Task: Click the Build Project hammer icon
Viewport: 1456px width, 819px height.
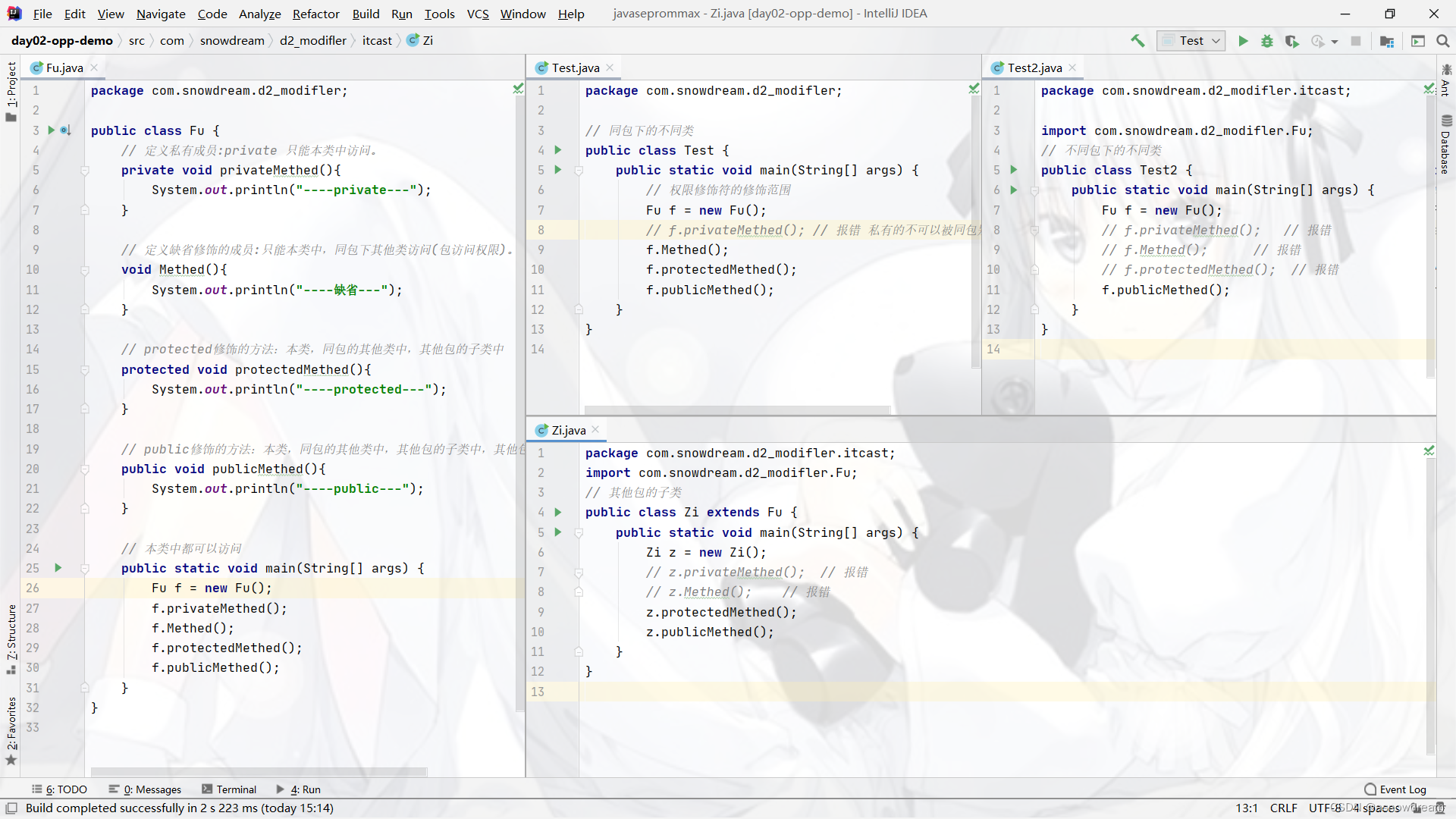Action: 1137,41
